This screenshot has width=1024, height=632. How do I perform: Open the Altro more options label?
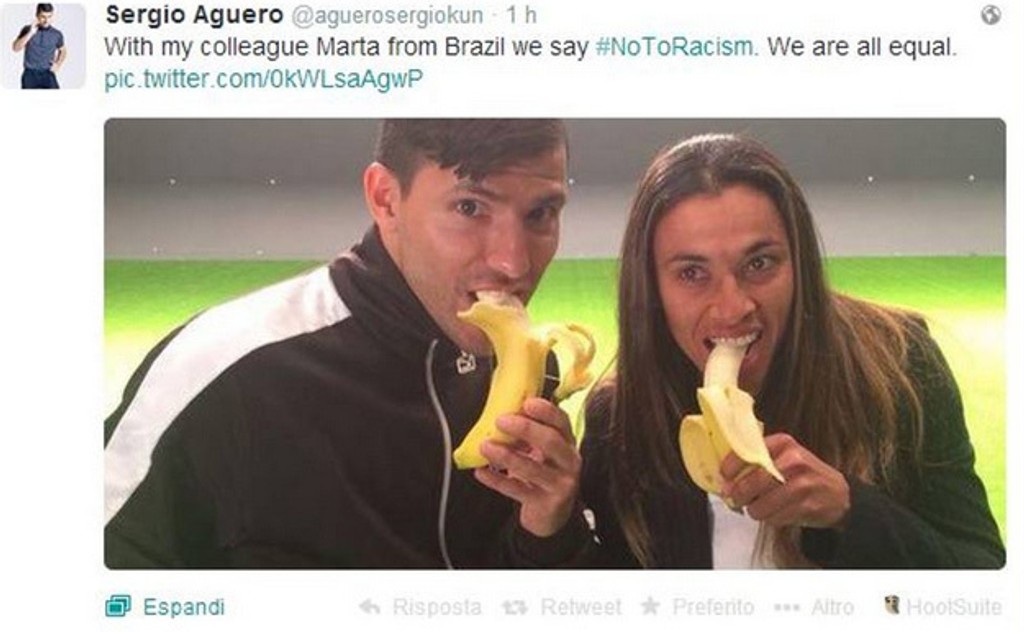(x=832, y=607)
